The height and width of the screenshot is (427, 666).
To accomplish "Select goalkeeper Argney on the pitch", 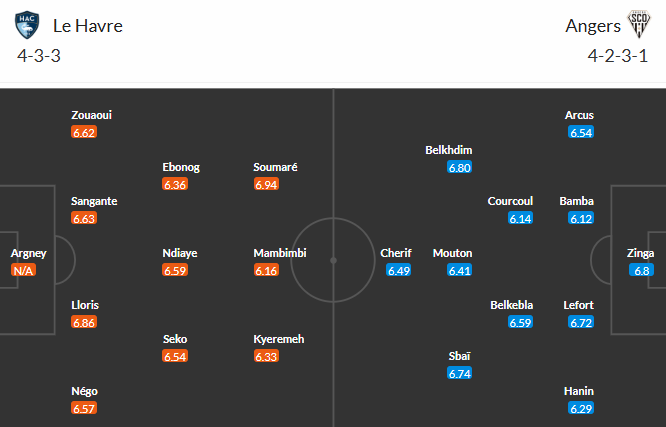I will coord(28,253).
